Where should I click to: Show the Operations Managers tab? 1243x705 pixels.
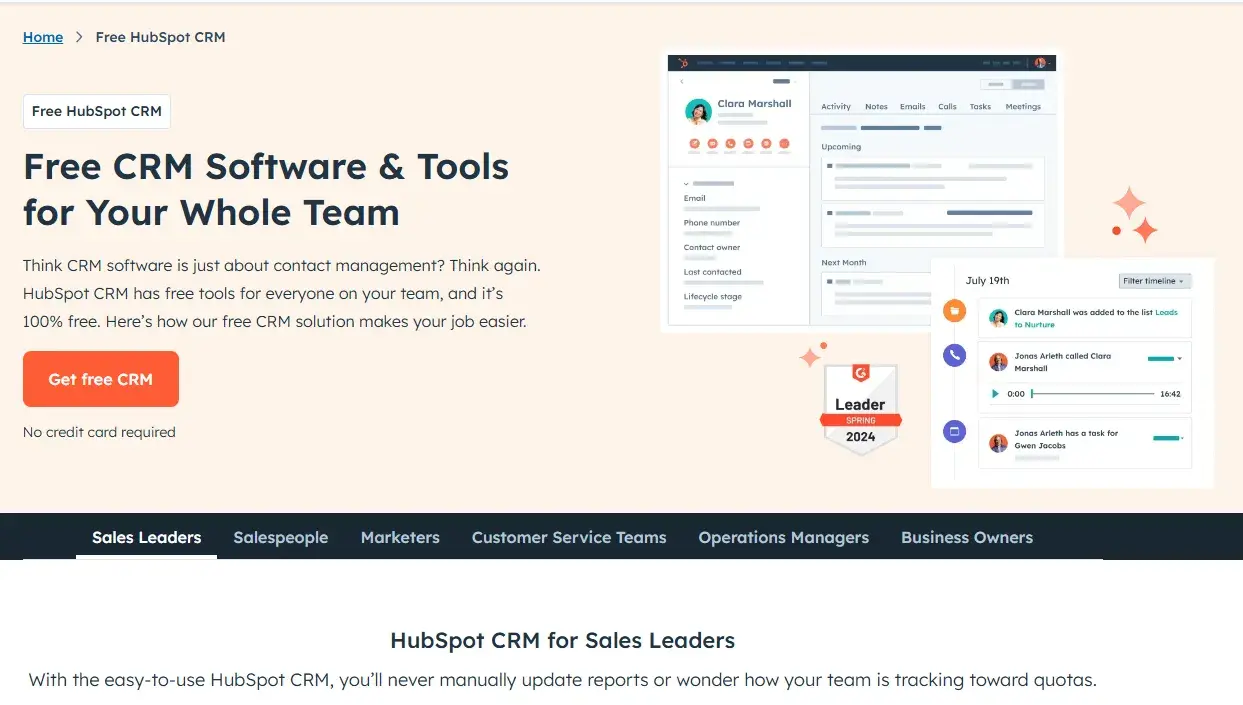point(784,537)
